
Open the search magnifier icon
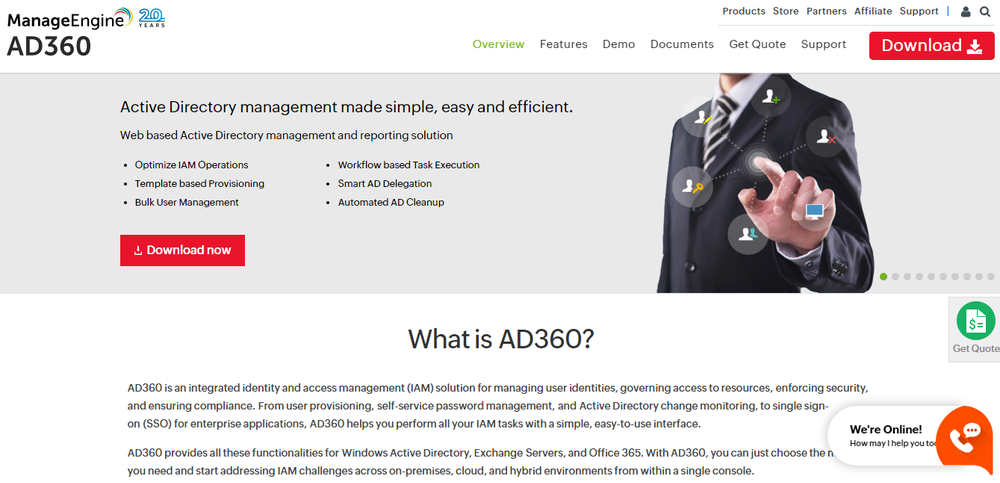point(985,11)
